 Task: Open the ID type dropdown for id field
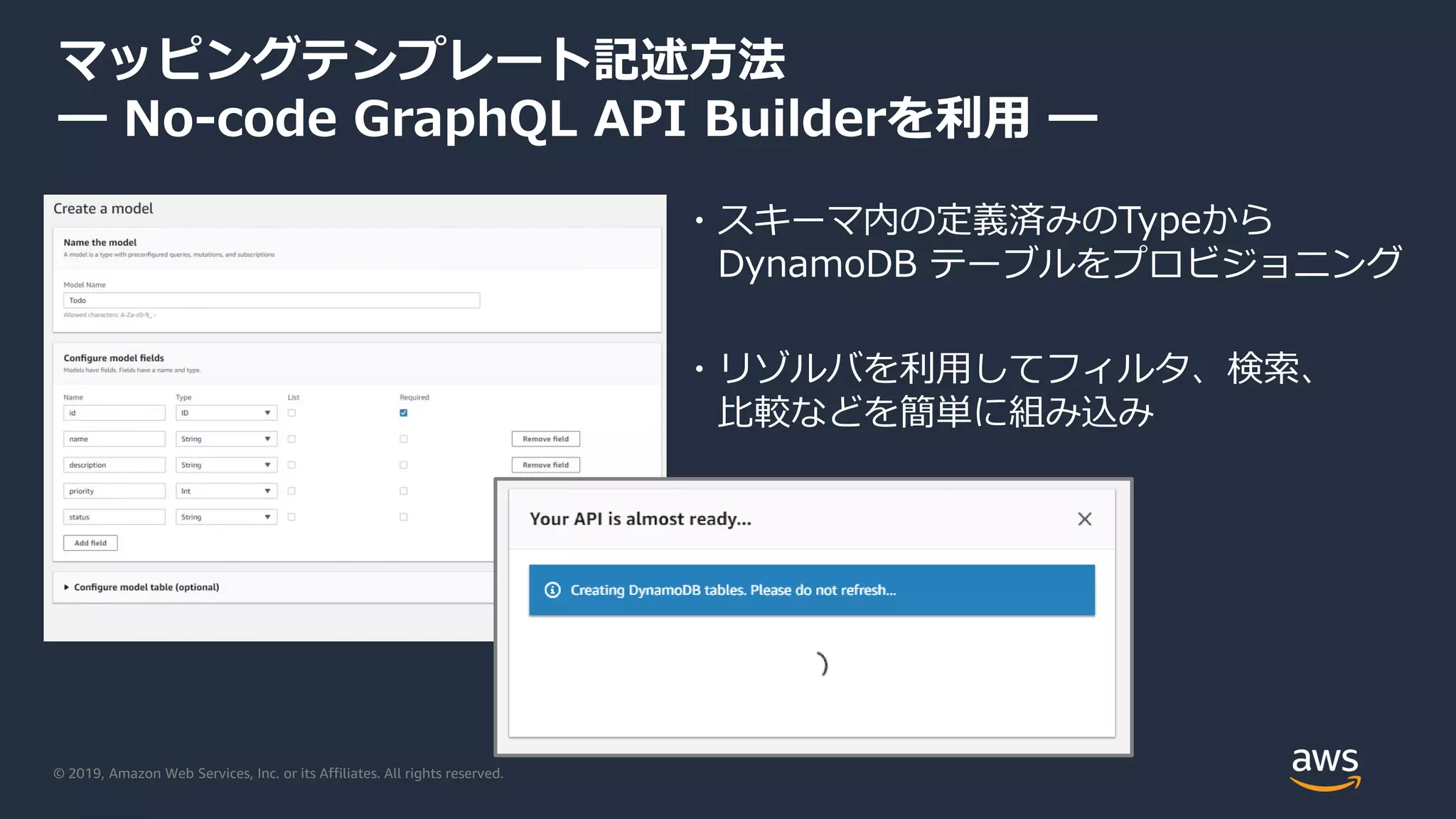[x=226, y=413]
